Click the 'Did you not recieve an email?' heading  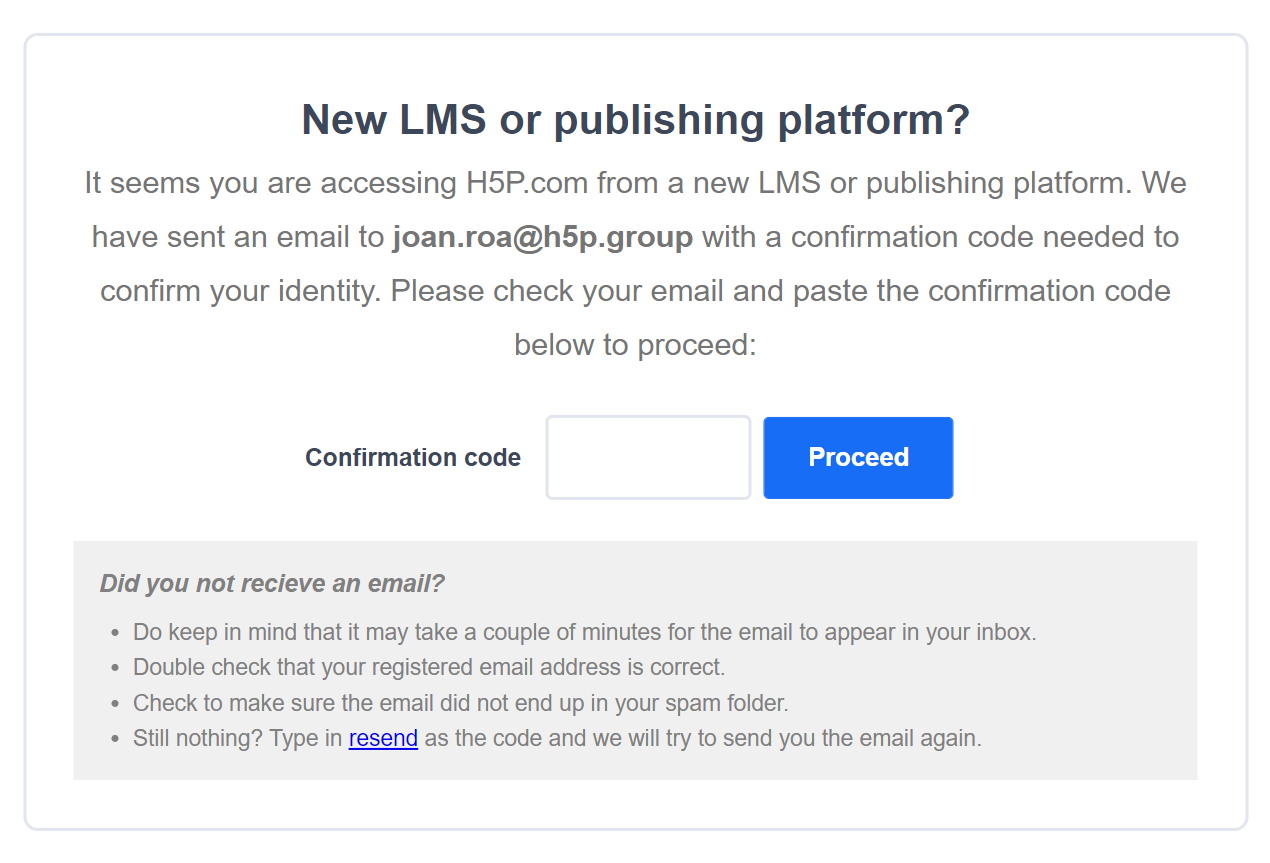click(272, 583)
